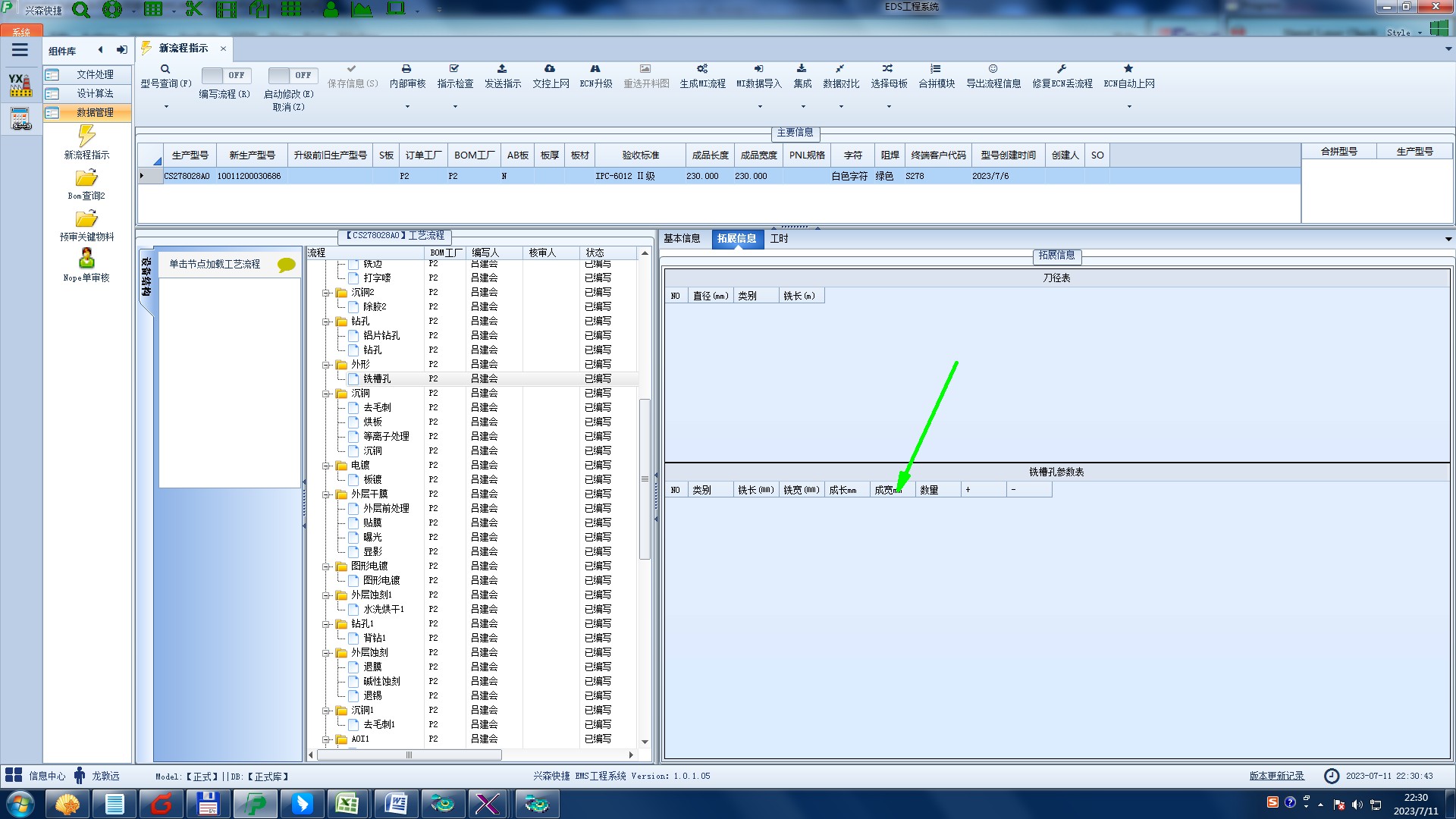1456x819 pixels.
Task: Open the Nope单审核 user icon
Action: pos(86,259)
